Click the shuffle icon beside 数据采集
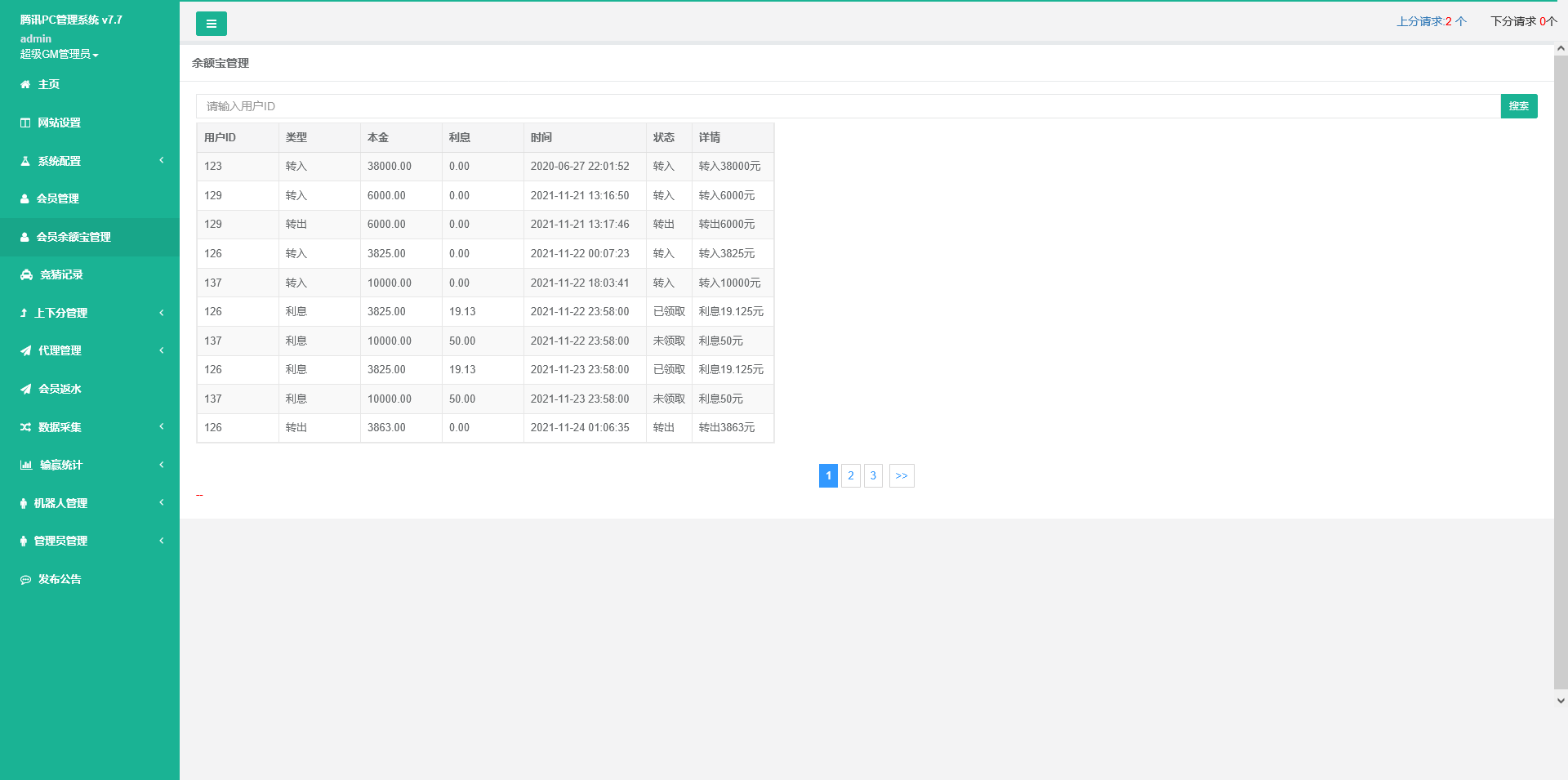The image size is (1568, 780). [x=26, y=427]
